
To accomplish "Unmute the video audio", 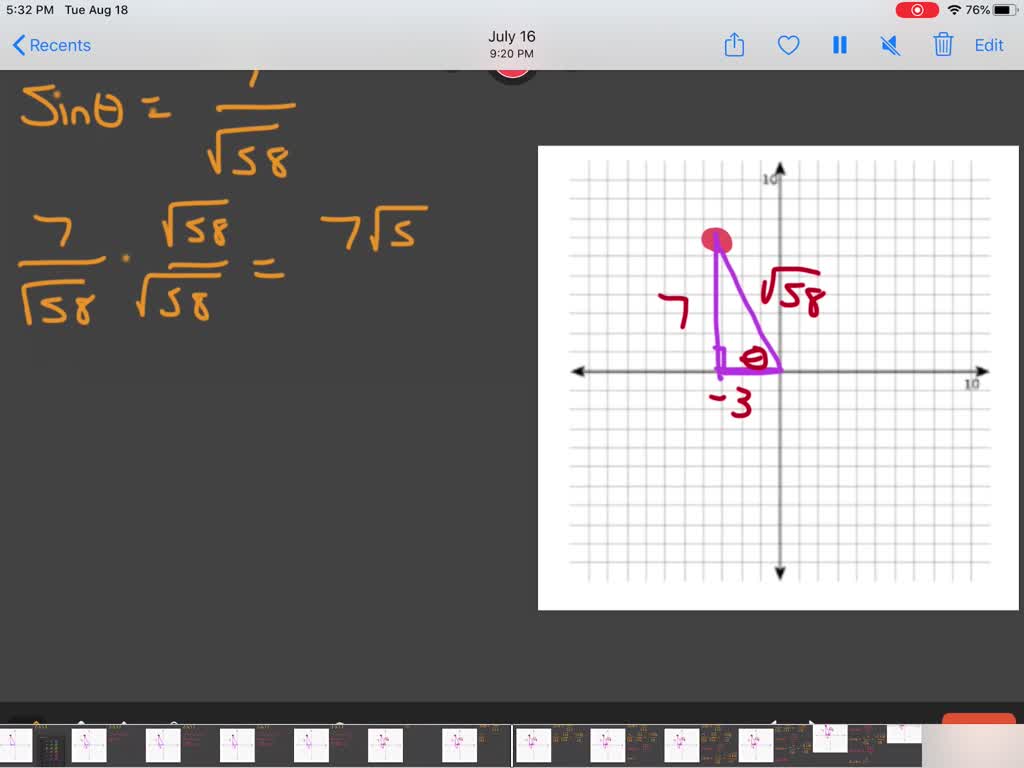I will tap(890, 45).
